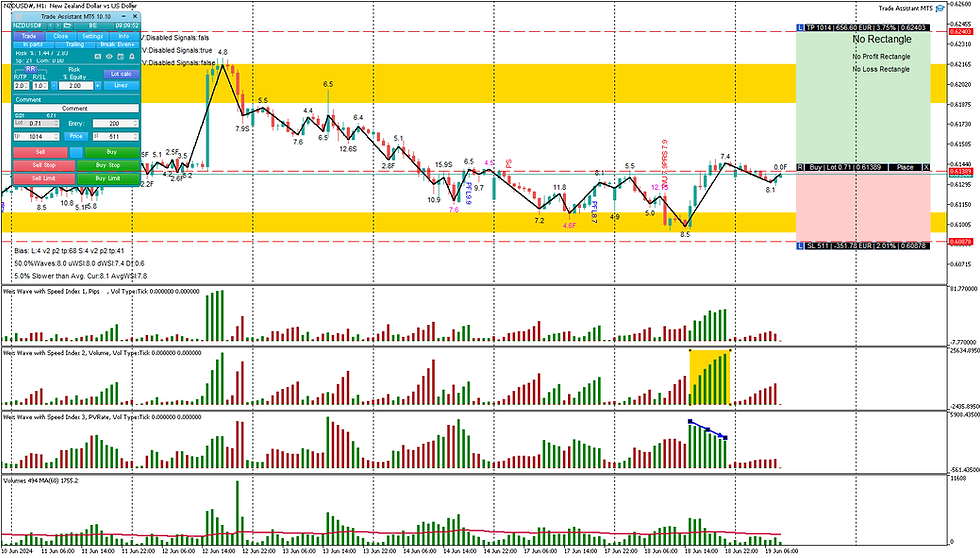980x558 pixels.
Task: Open the Trade tab
Action: pos(29,36)
